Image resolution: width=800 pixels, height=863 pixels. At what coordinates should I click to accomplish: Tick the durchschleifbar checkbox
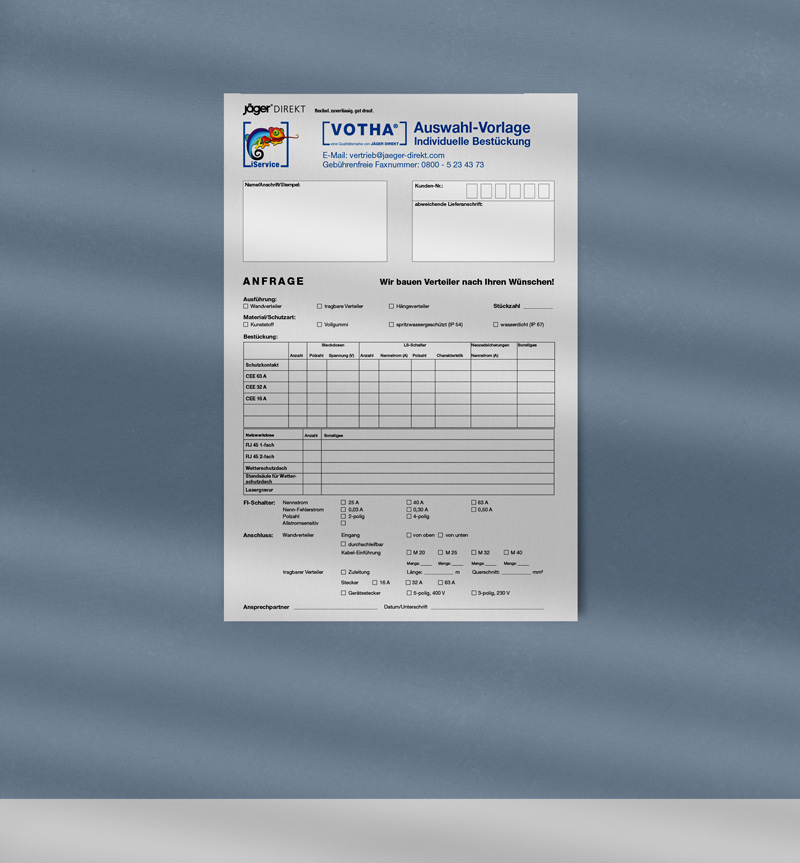pos(343,544)
